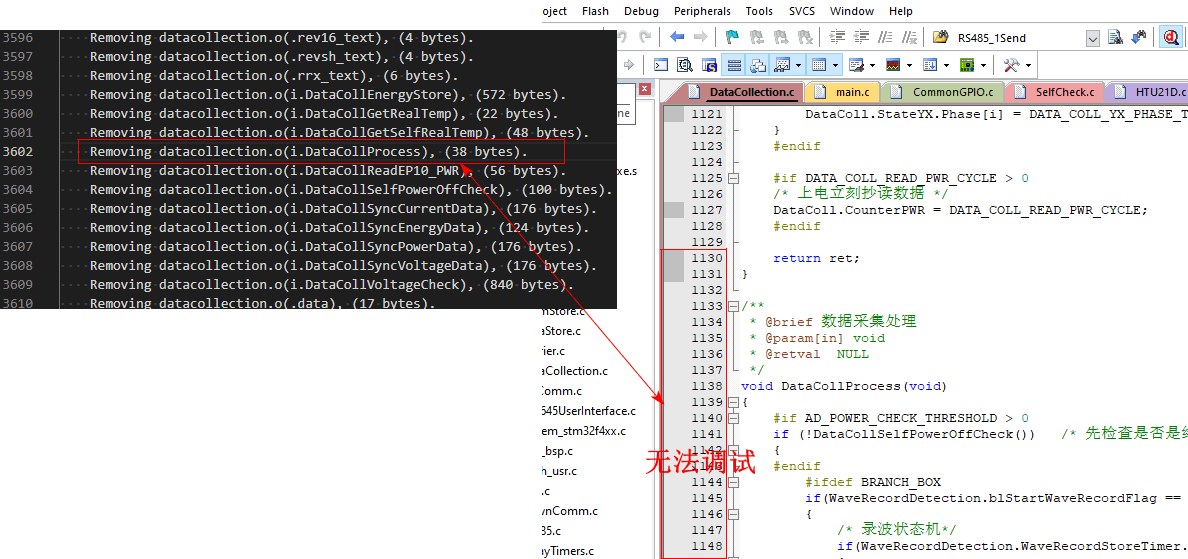Image resolution: width=1188 pixels, height=559 pixels.
Task: Open the System Viewer Windows button
Action: tap(967, 64)
